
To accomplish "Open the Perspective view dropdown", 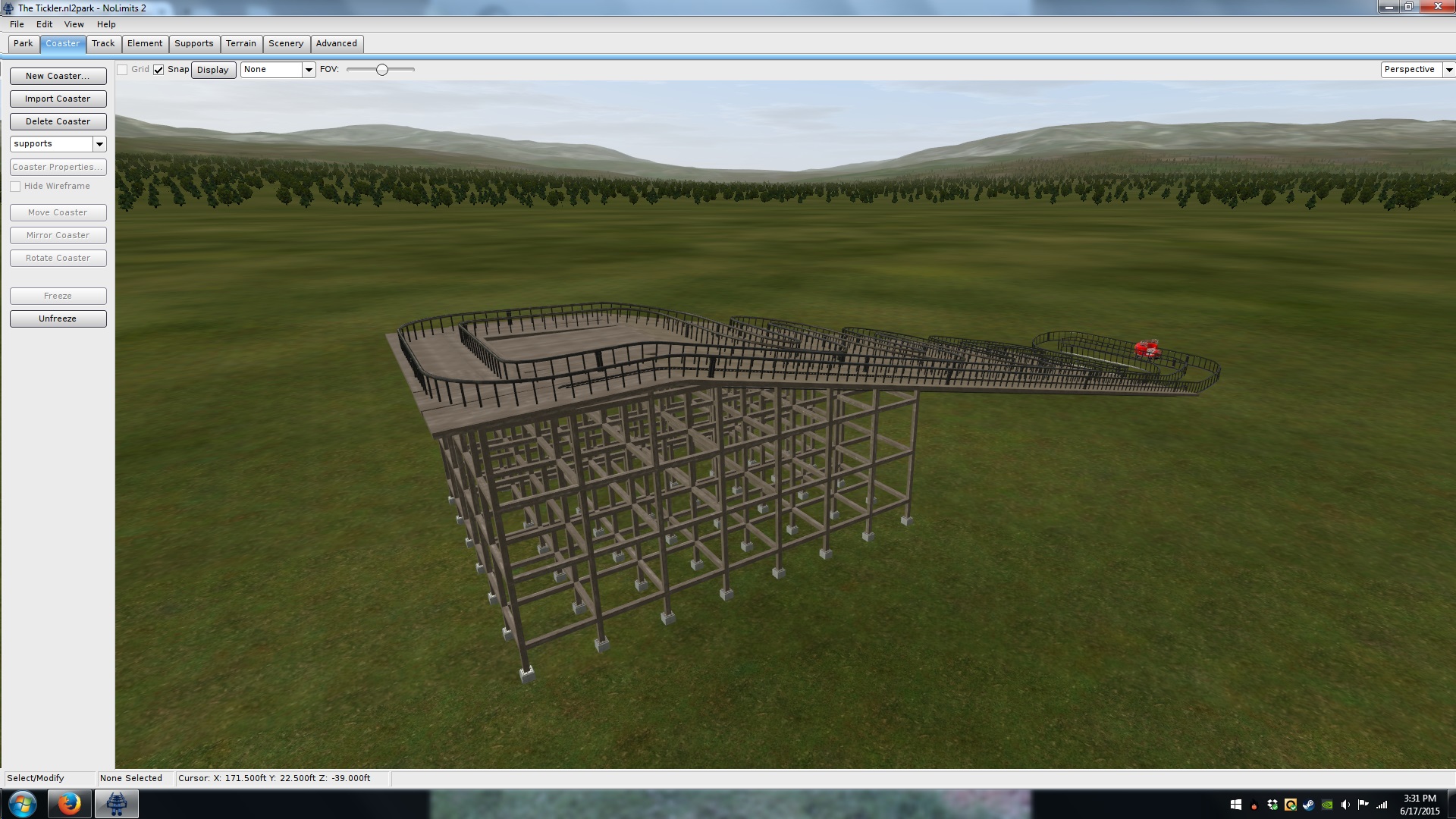I will (1448, 70).
